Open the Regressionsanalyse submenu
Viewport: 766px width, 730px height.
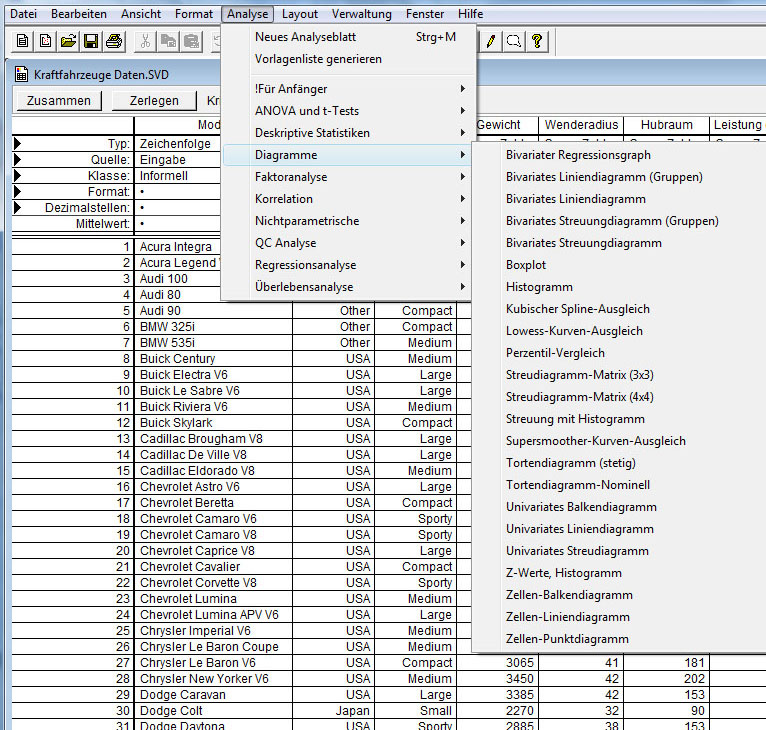[346, 265]
